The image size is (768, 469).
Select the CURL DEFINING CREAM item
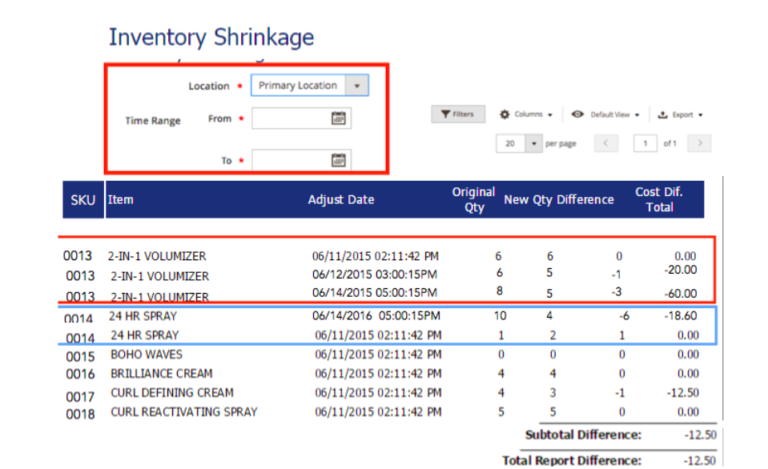click(172, 393)
